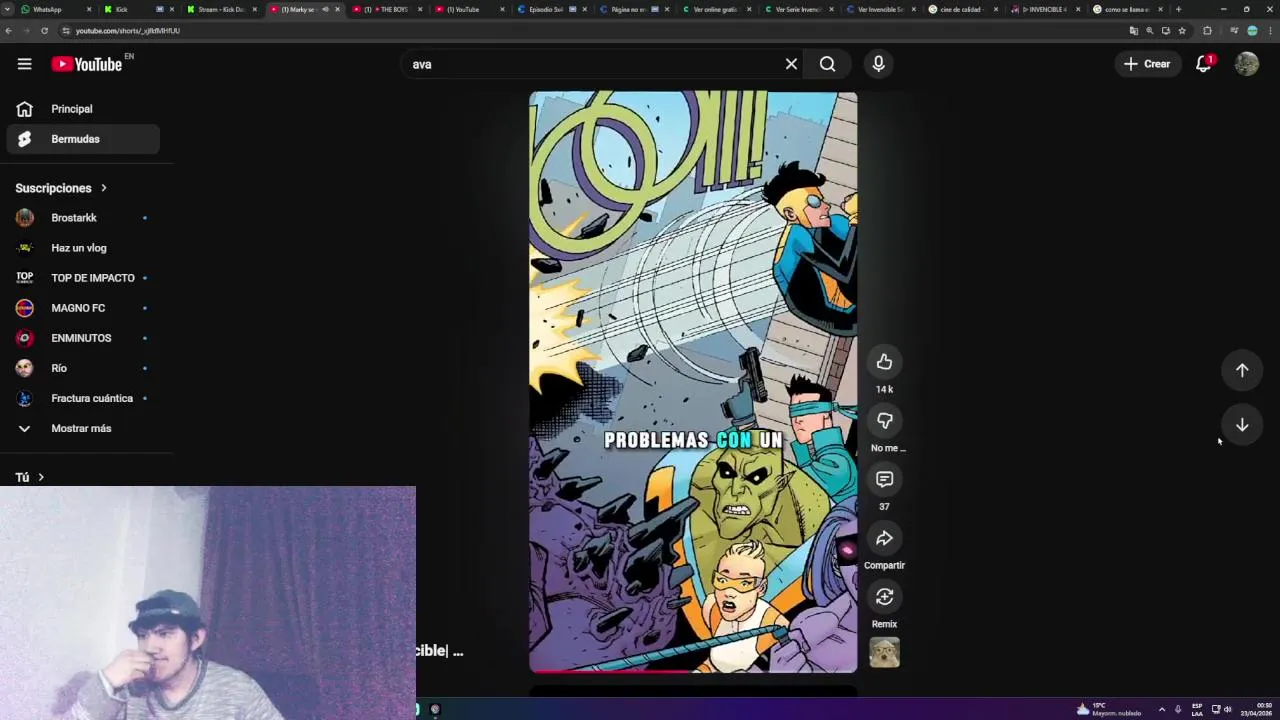Click the address bar URL
The width and height of the screenshot is (1280, 720).
128,31
